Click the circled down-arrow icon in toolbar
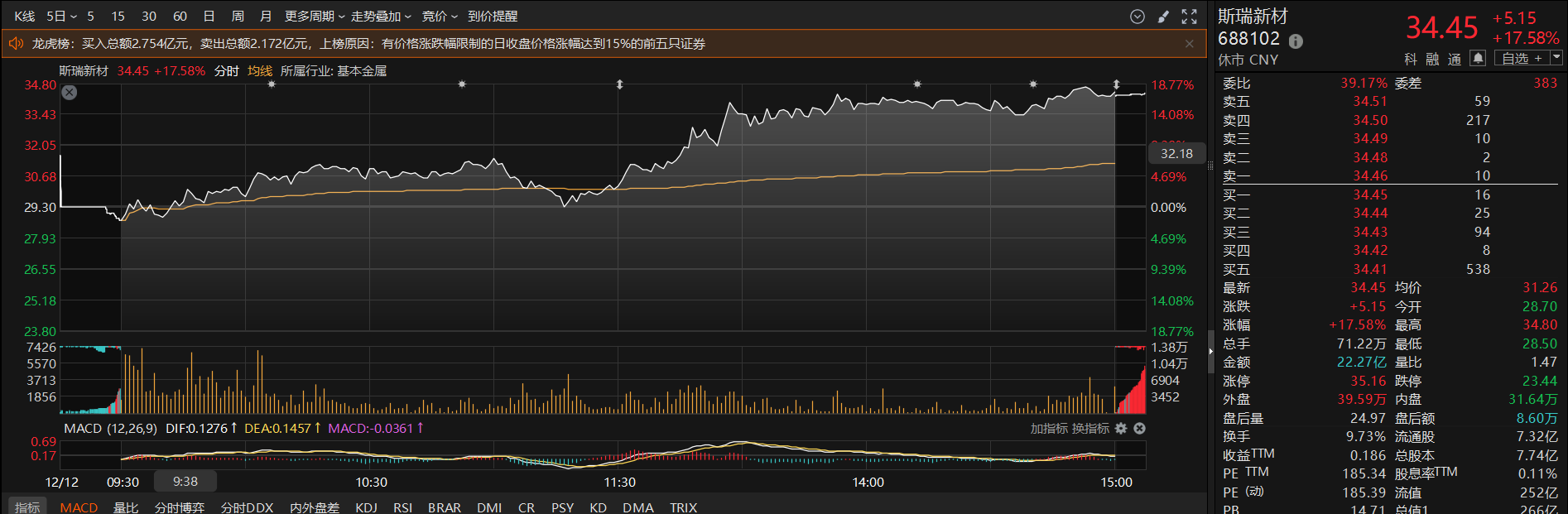This screenshot has width=1568, height=514. coord(1138,17)
